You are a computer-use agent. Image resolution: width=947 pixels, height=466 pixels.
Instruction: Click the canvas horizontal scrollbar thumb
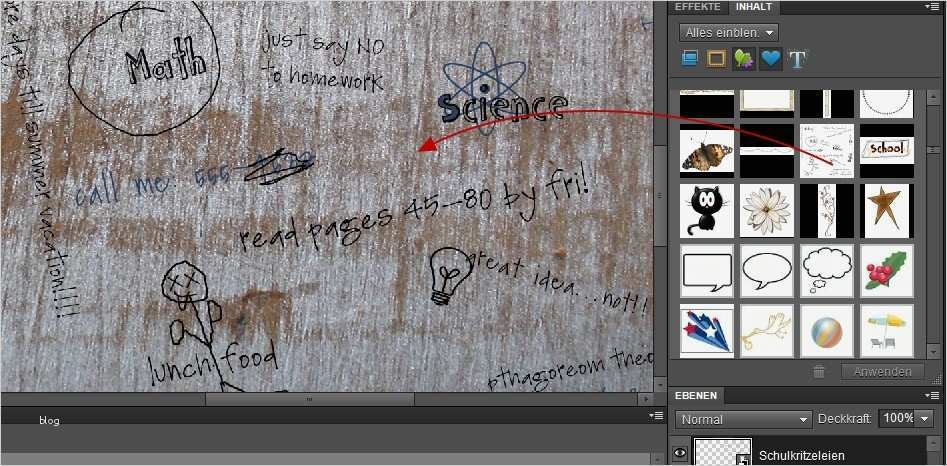[309, 399]
